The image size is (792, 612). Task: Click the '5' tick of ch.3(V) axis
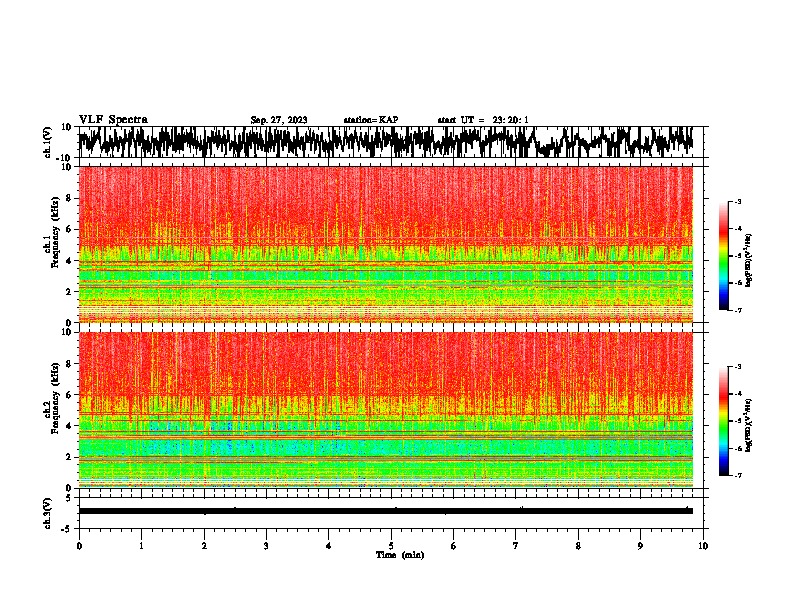(70, 498)
